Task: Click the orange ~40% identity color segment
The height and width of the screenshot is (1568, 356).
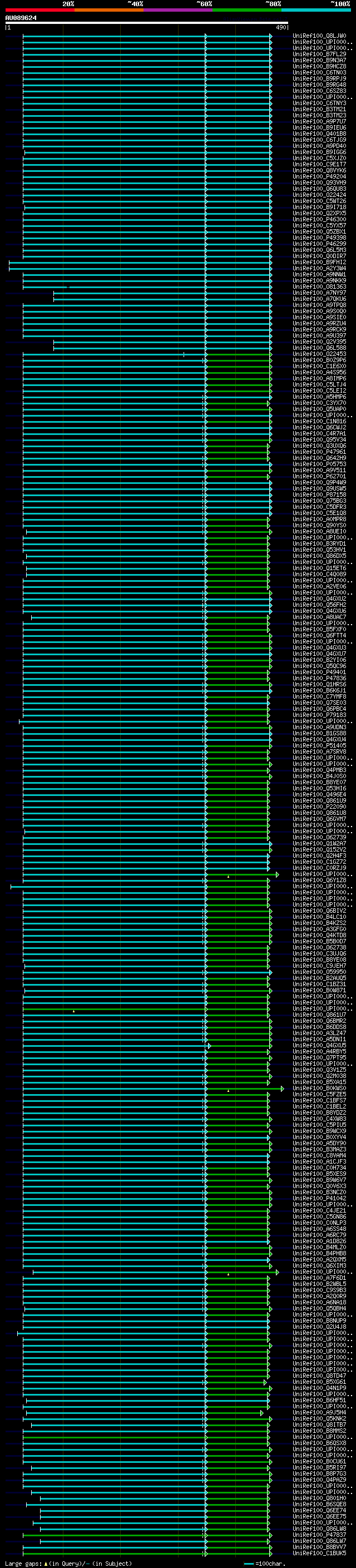Action: click(x=109, y=10)
